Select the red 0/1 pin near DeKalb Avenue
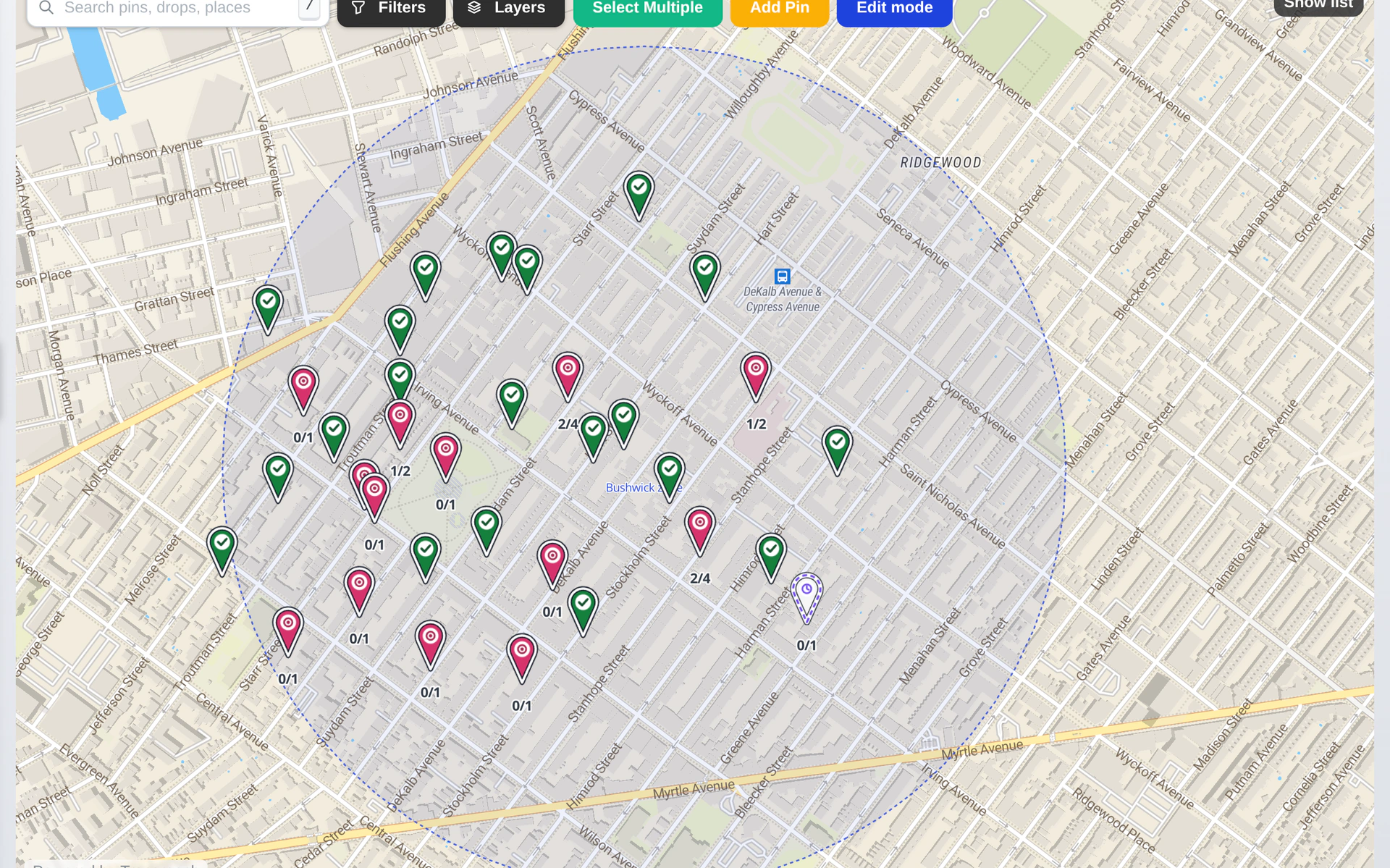 [552, 565]
